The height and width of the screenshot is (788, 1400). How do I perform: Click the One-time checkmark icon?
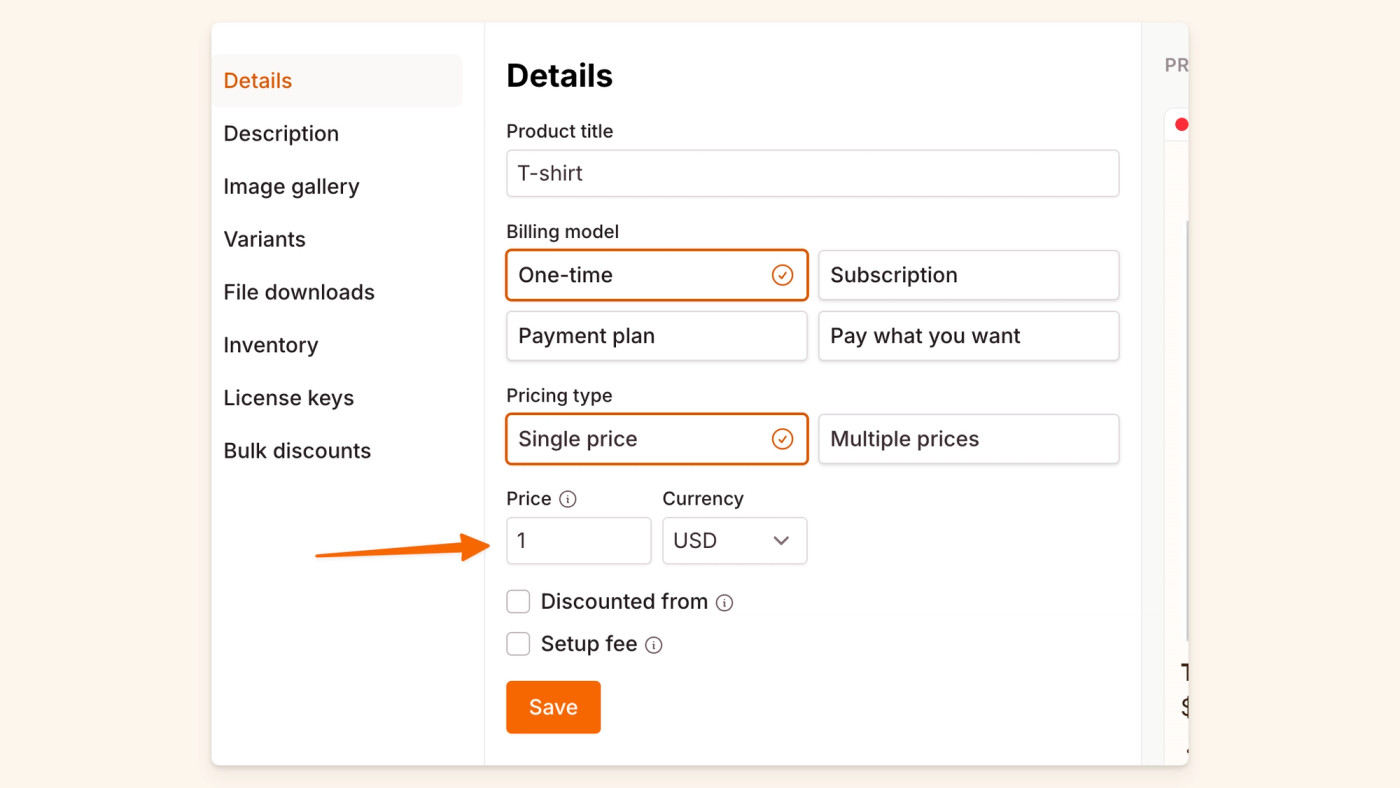coord(782,275)
